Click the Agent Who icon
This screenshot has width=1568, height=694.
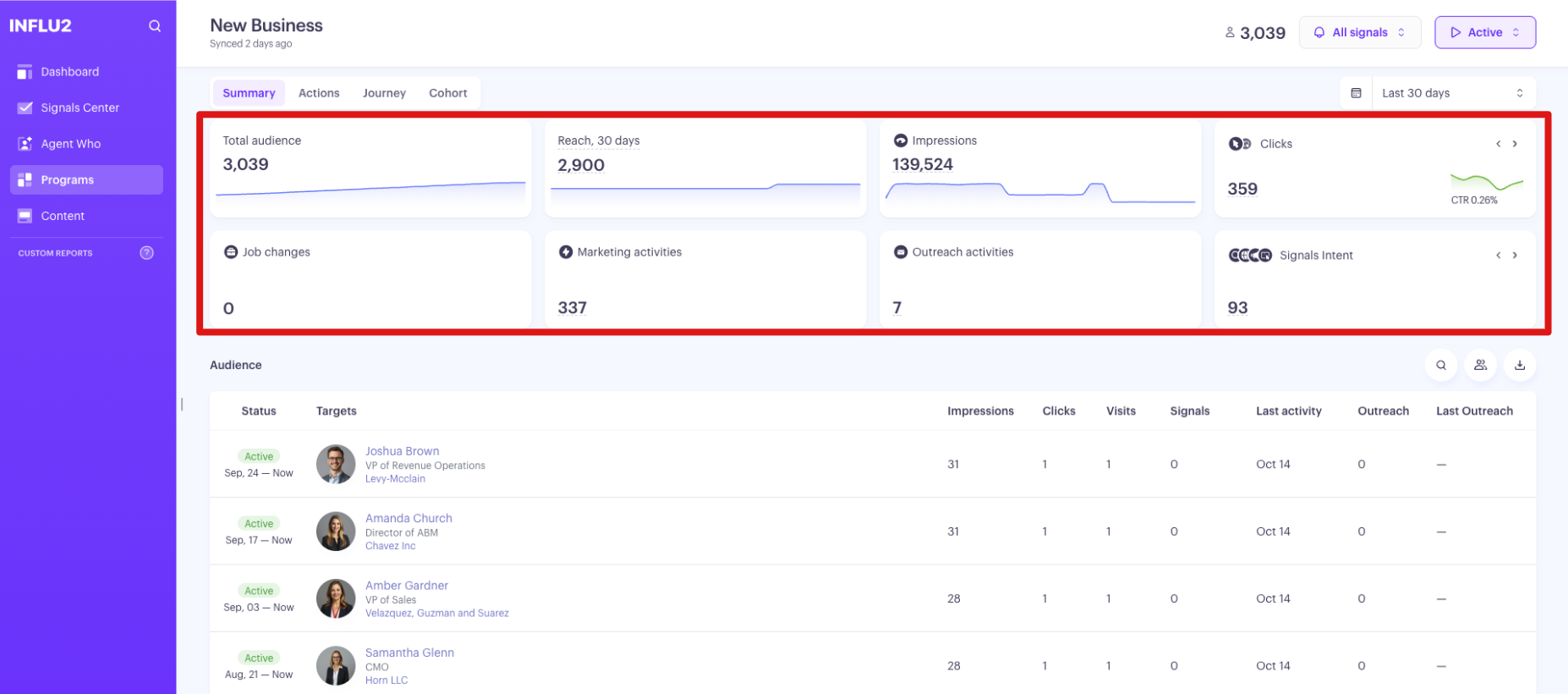(25, 144)
